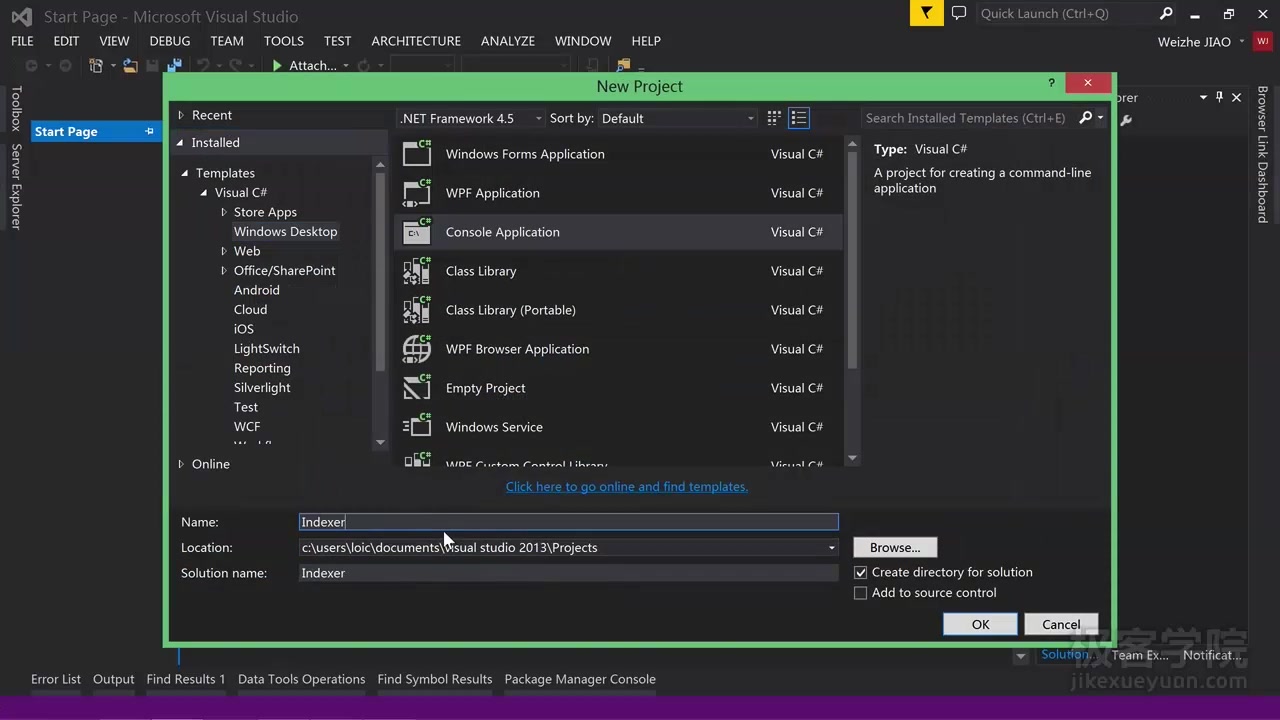Open 'Click here to go online' link
The height and width of the screenshot is (720, 1280).
(627, 486)
